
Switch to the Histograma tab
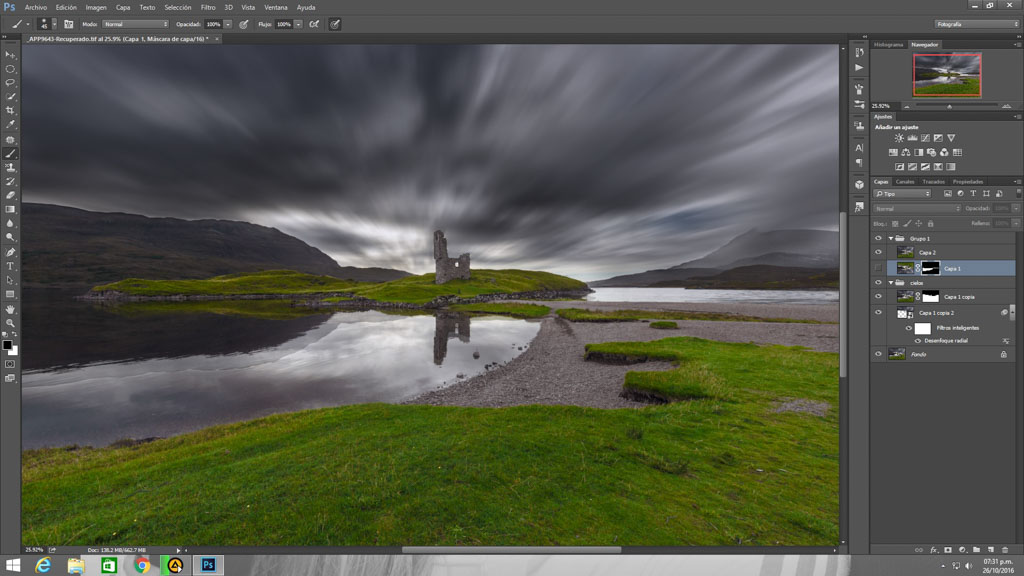click(888, 45)
